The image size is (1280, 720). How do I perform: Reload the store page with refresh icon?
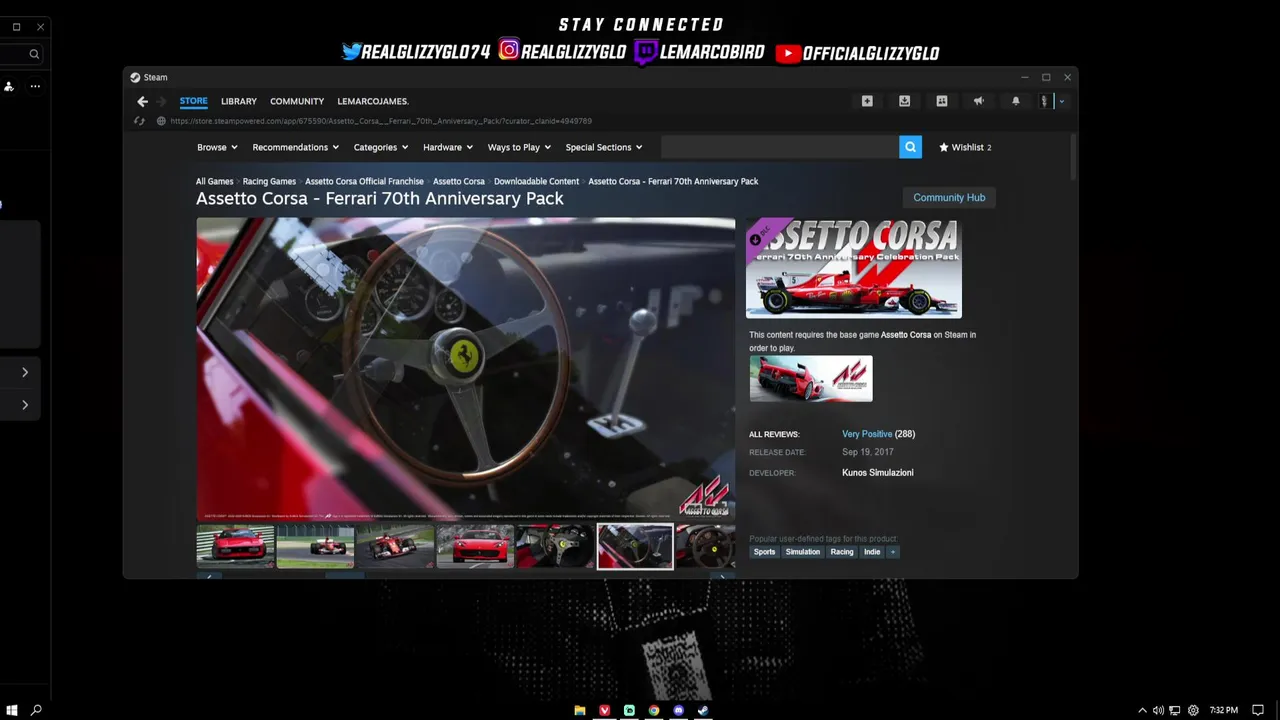click(x=140, y=121)
